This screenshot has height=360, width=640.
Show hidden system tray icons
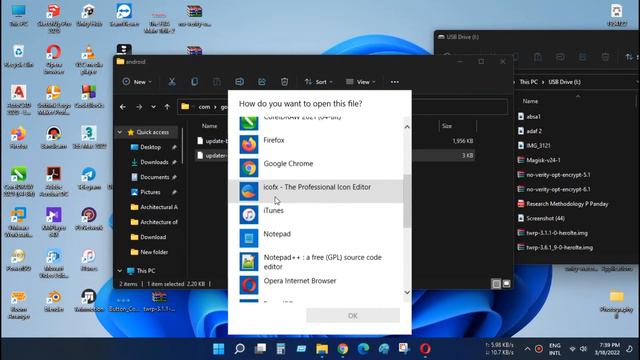tap(527, 349)
